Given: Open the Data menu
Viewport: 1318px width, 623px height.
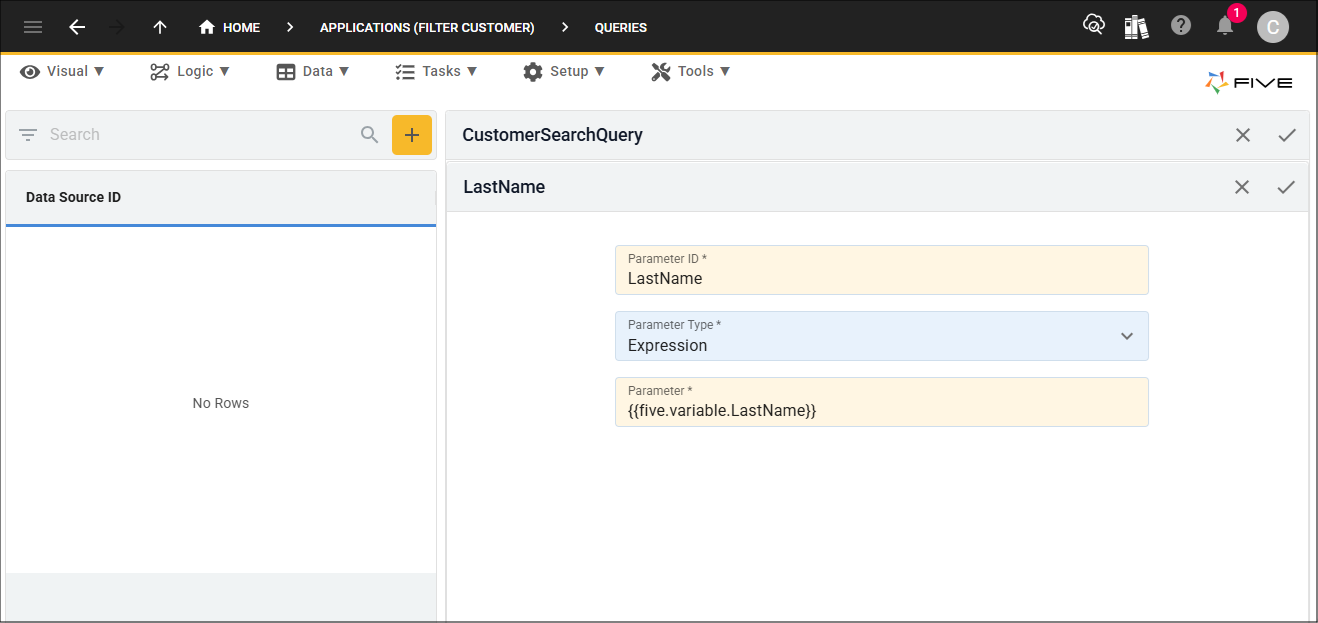Looking at the screenshot, I should [313, 71].
